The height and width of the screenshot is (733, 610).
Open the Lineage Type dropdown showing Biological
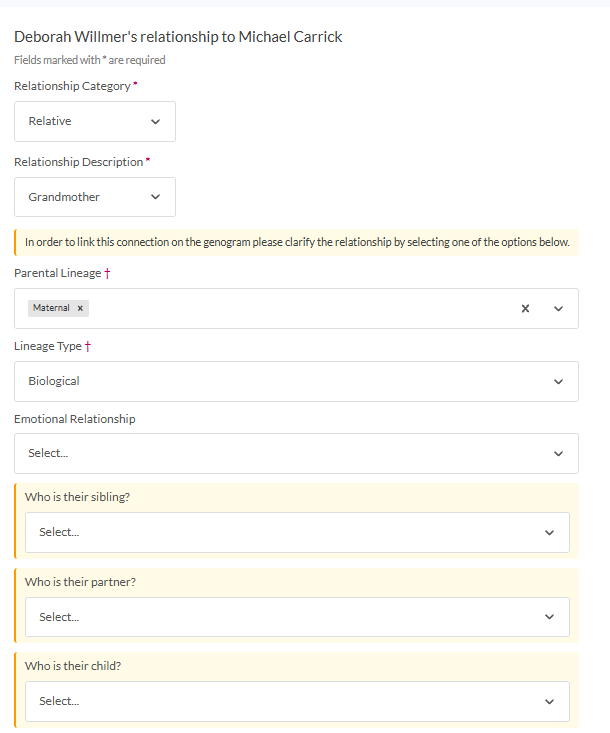296,381
